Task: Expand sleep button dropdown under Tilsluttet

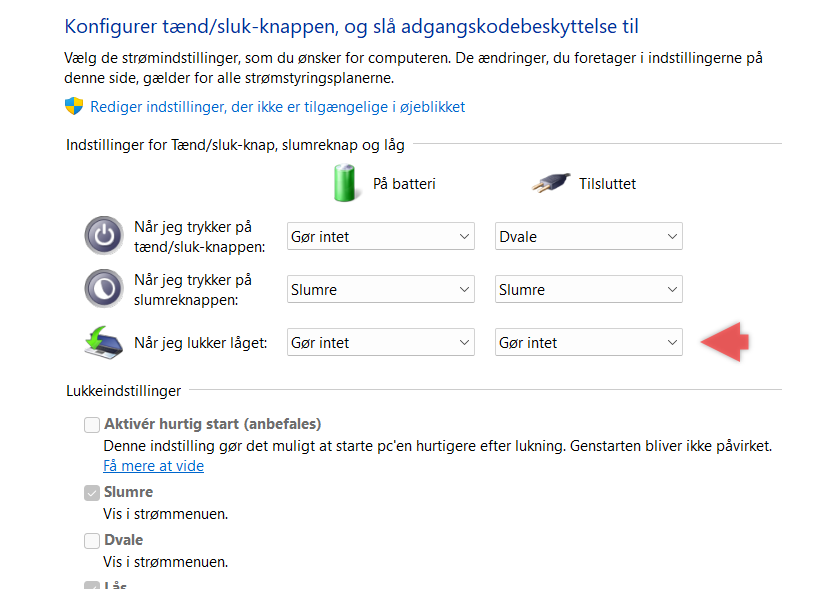Action: coord(589,290)
